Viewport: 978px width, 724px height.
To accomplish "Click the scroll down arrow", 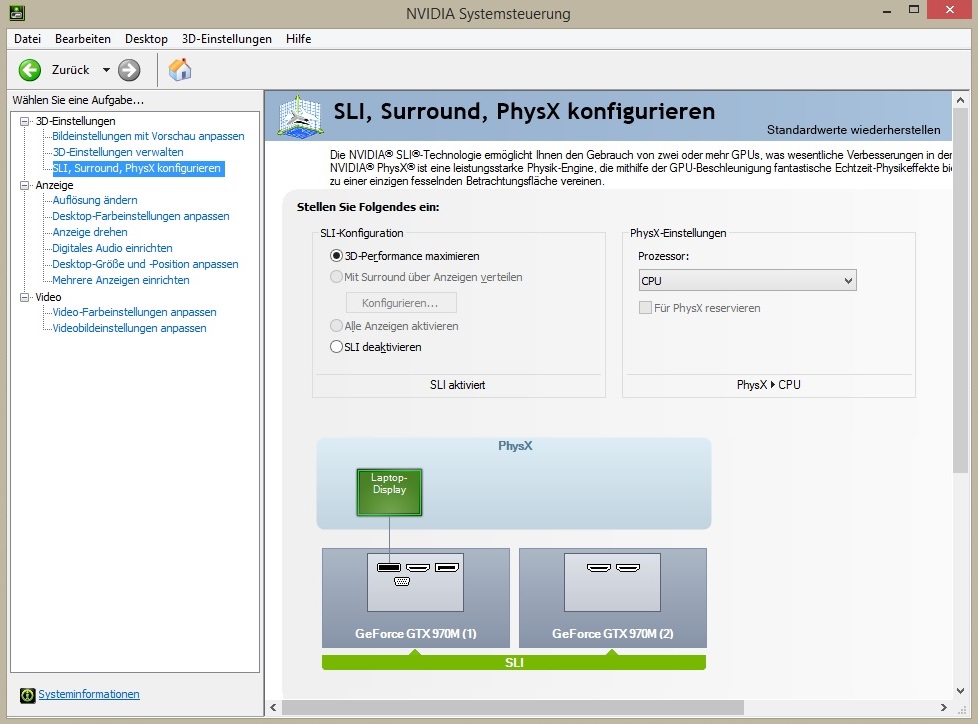I will 960,690.
